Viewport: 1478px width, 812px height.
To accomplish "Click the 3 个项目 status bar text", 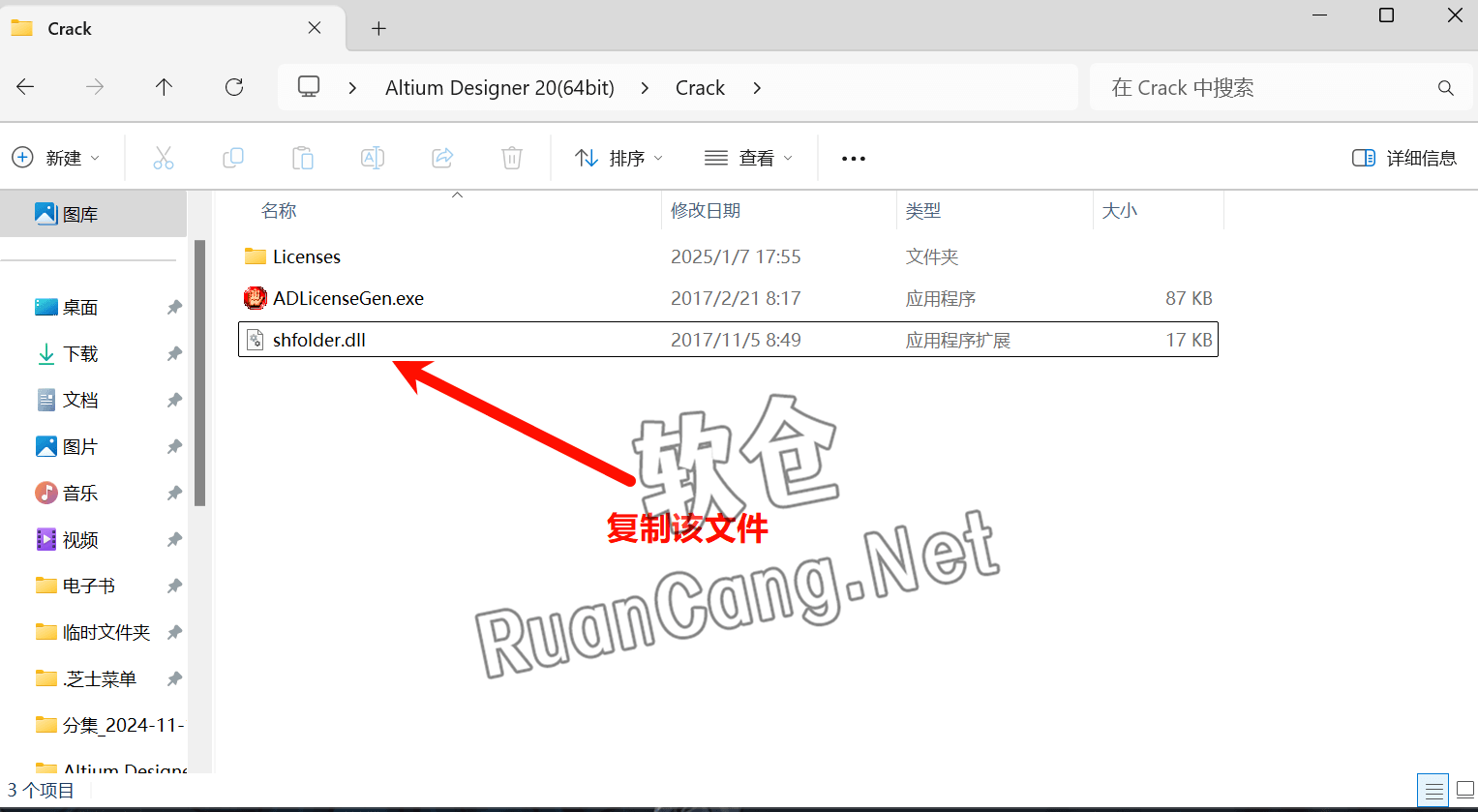I will point(41,791).
